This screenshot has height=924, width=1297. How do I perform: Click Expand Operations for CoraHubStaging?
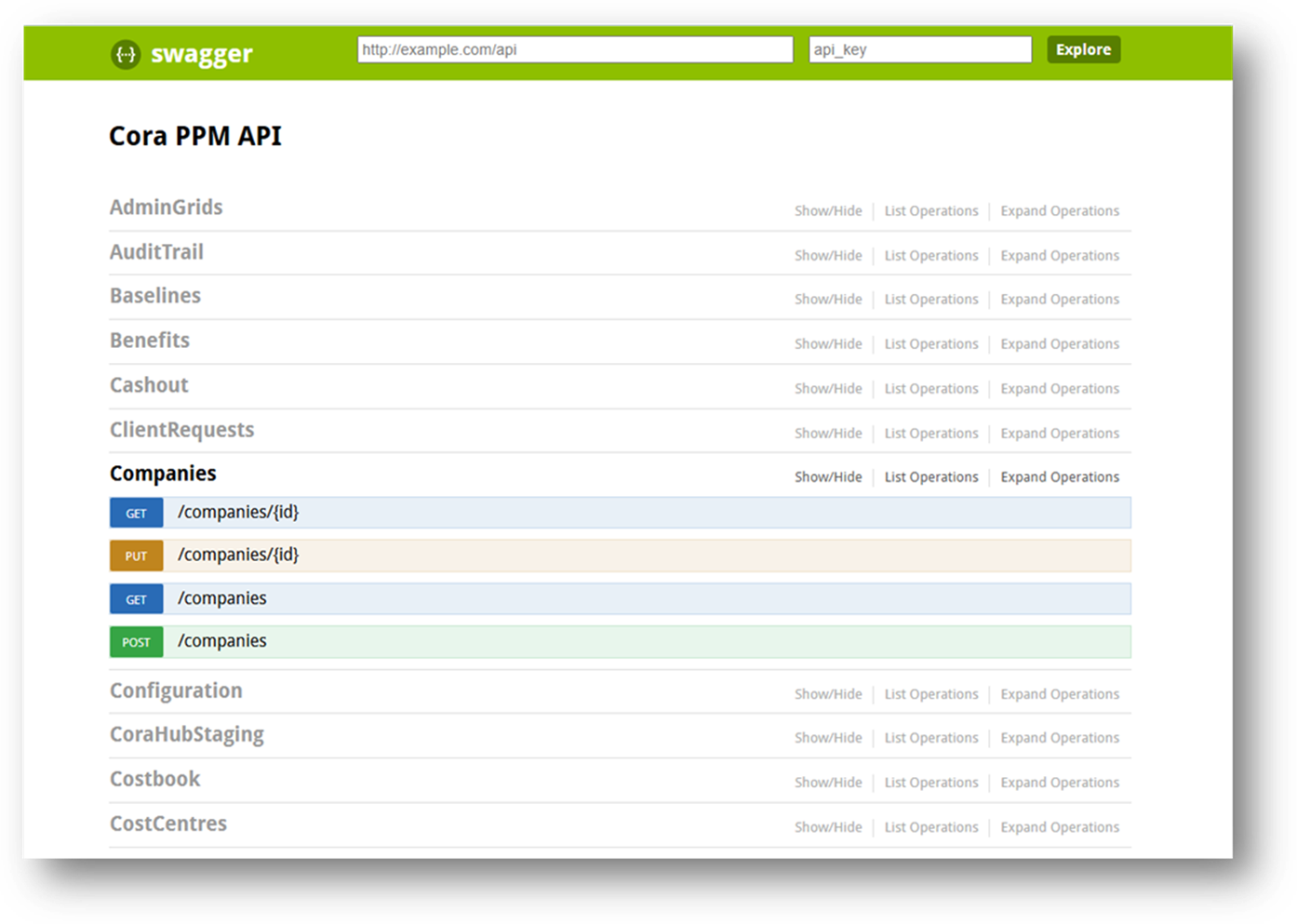coord(1060,738)
